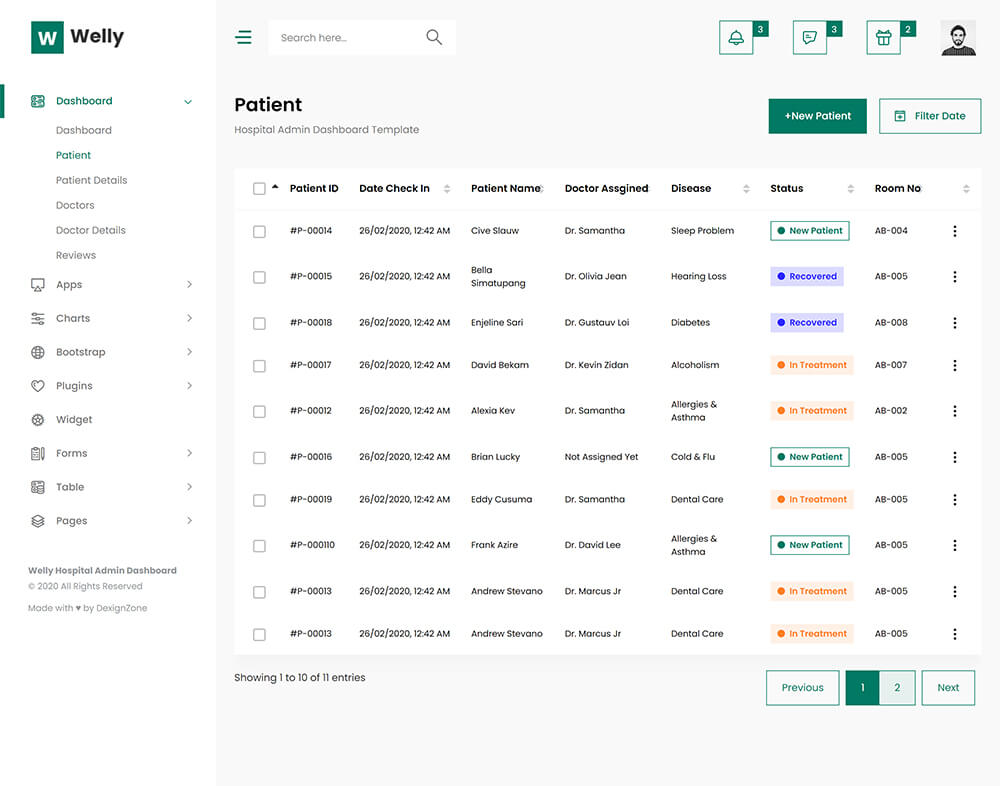Tick the checkbox for patient #P-00014

pos(259,231)
